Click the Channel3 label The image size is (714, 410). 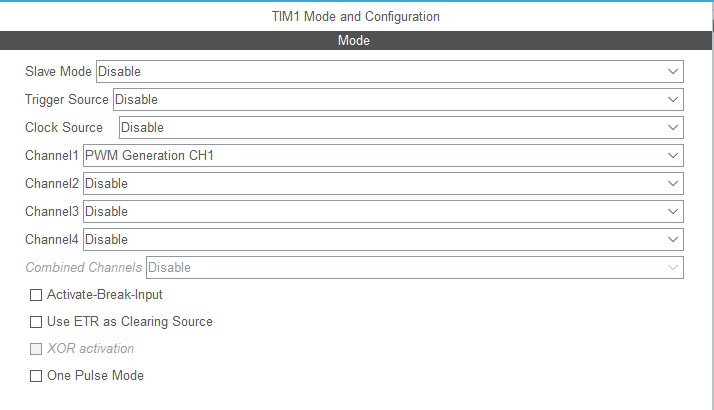point(51,211)
